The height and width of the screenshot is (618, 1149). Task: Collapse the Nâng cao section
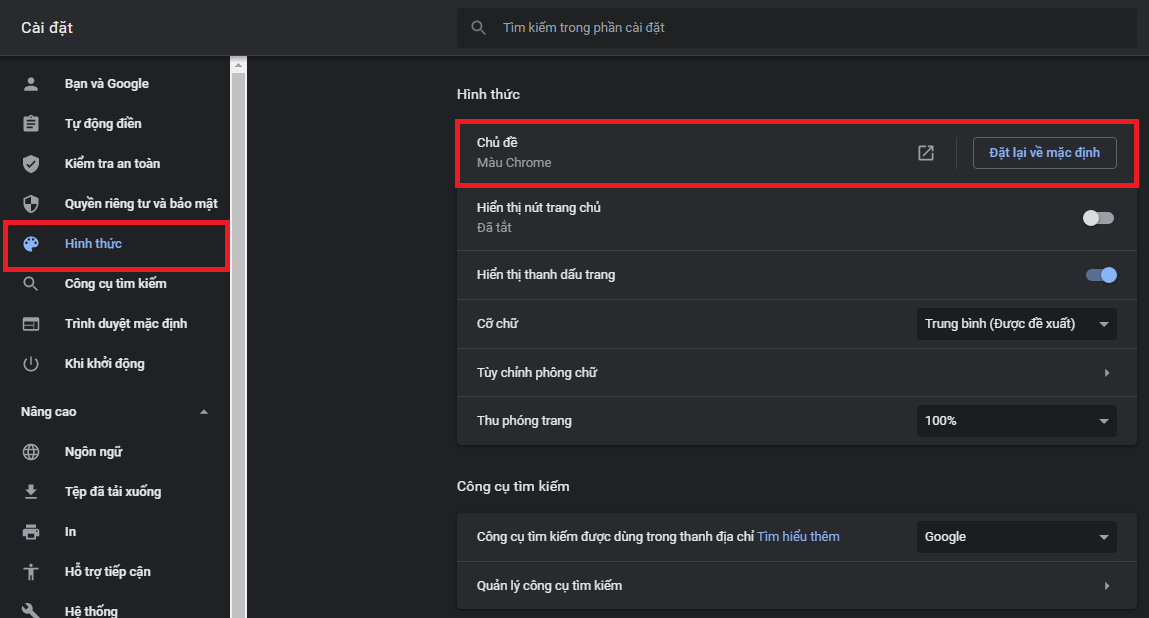[203, 410]
